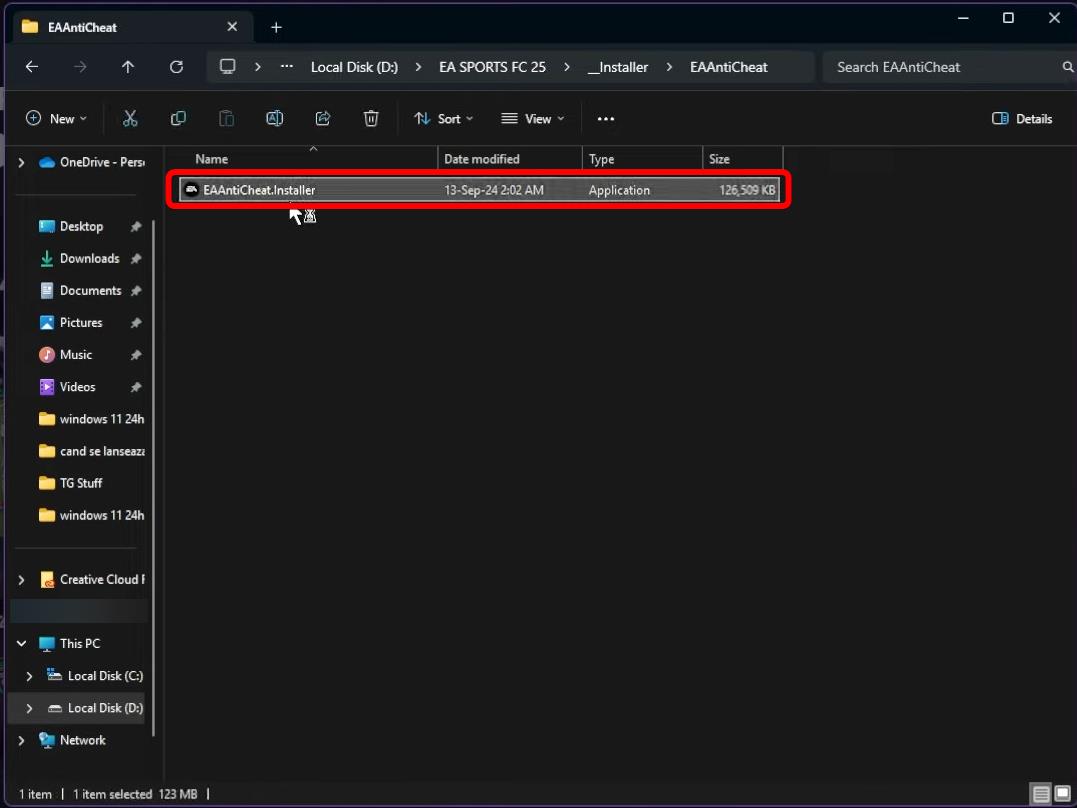Collapse the This PC tree node
The height and width of the screenshot is (808, 1077).
pyautogui.click(x=21, y=644)
